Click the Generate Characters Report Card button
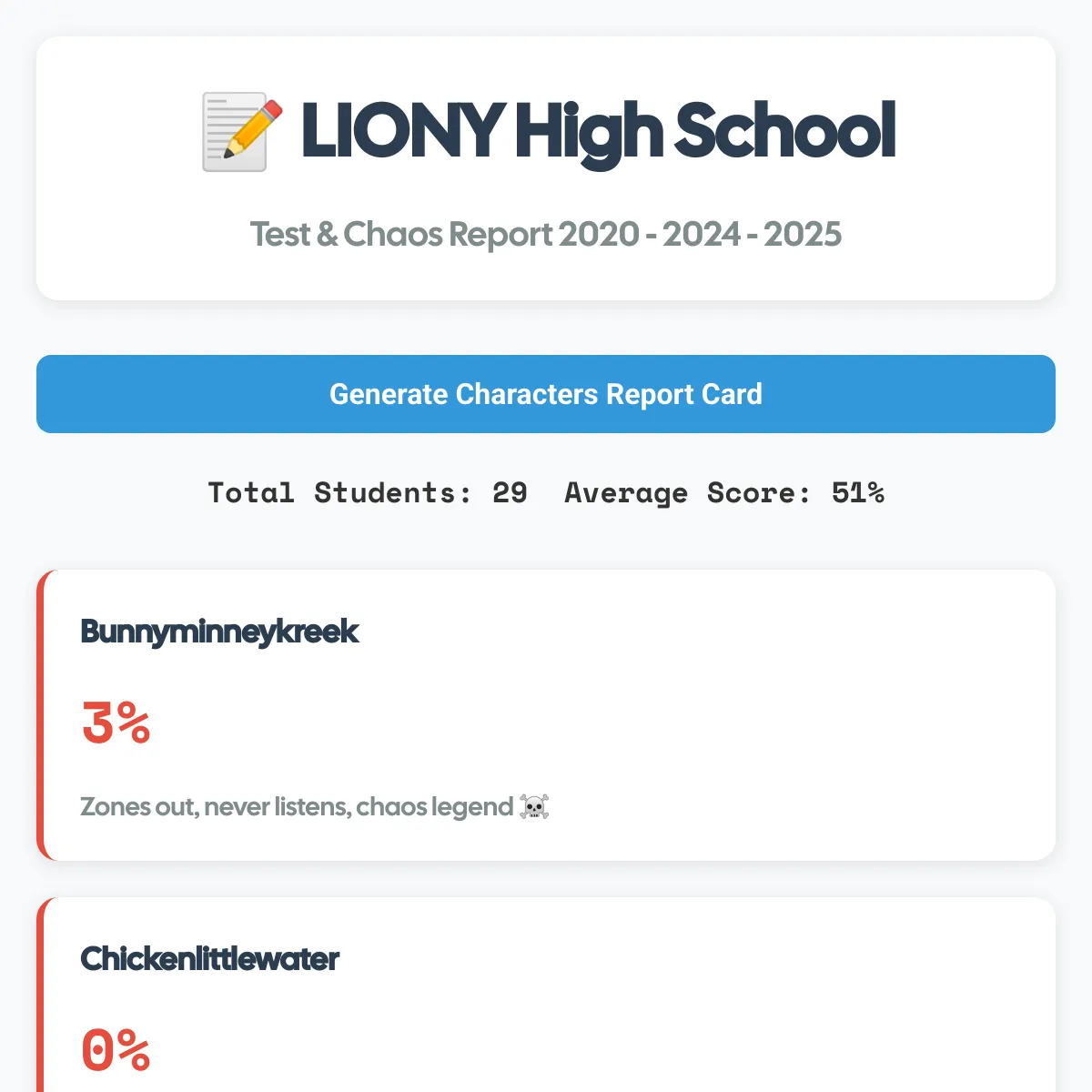The image size is (1092, 1092). pos(546,394)
